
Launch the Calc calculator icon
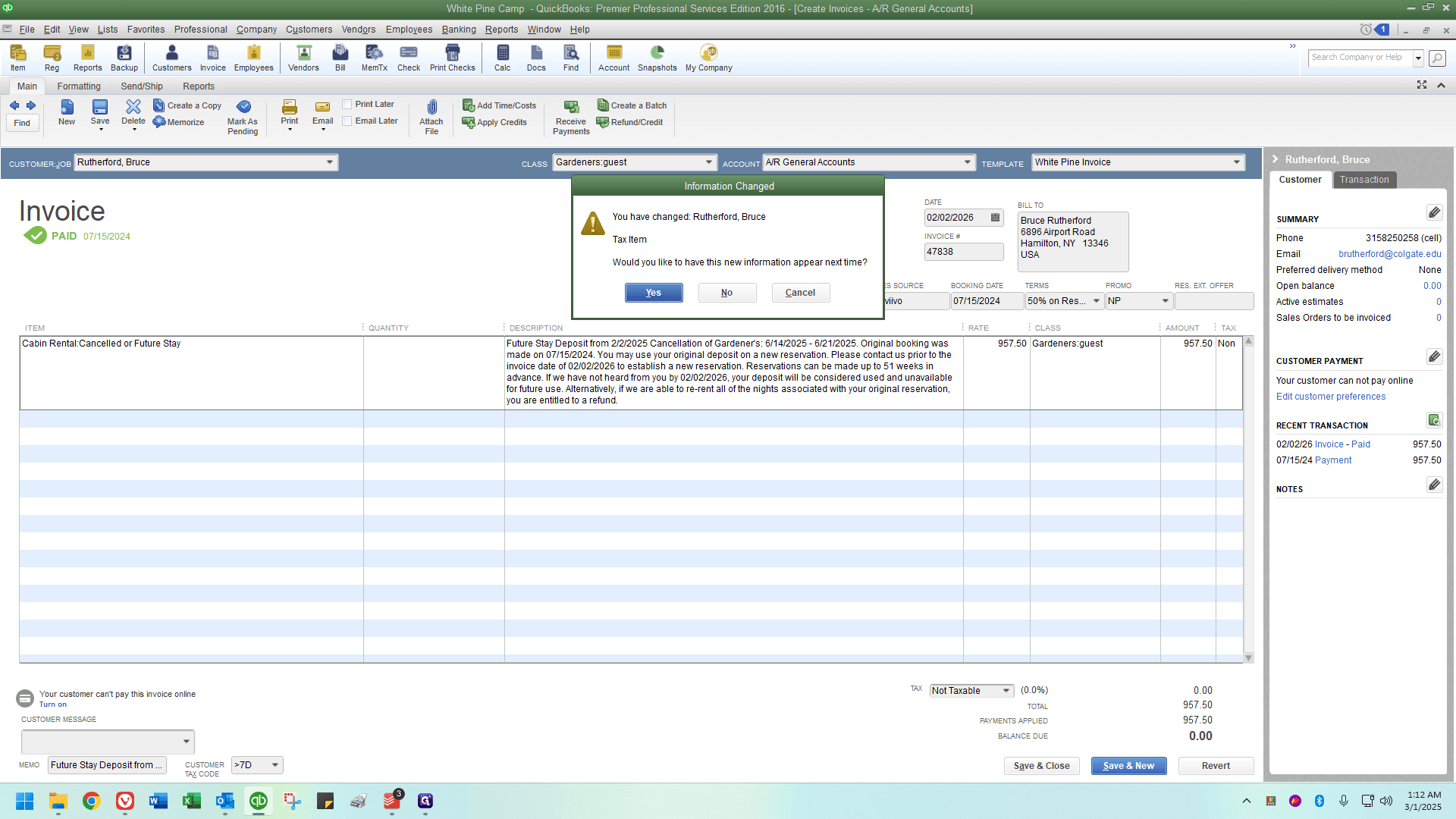(503, 58)
